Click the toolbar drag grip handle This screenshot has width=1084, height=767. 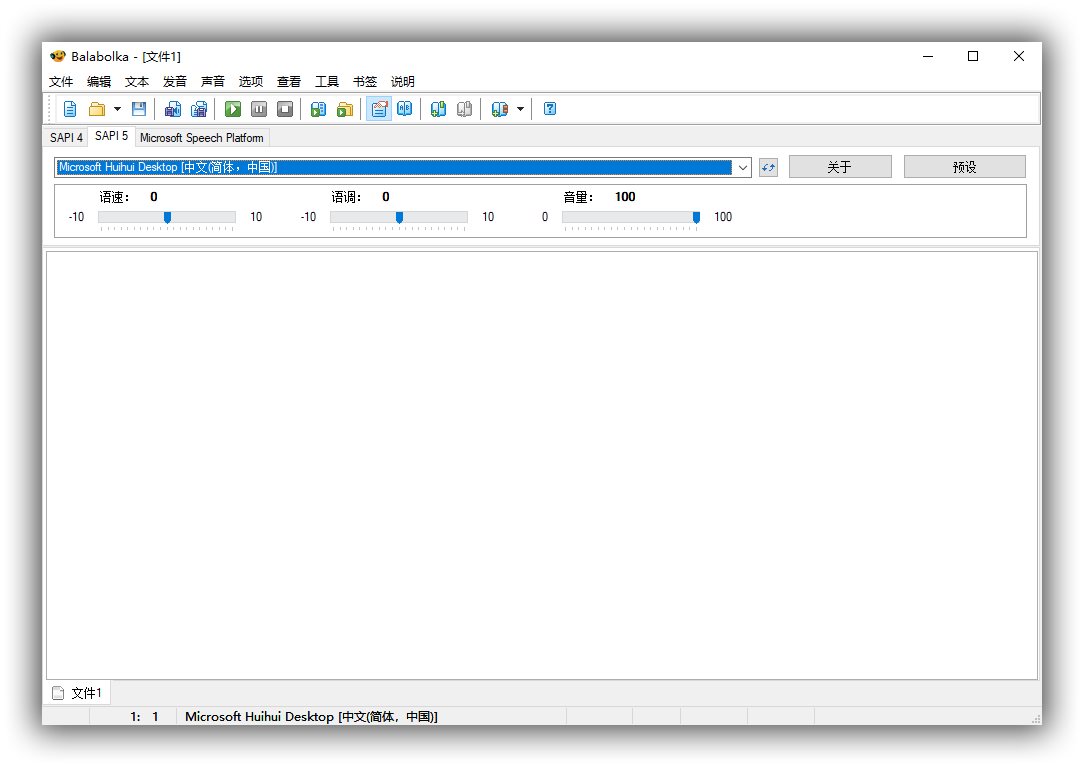(x=50, y=109)
